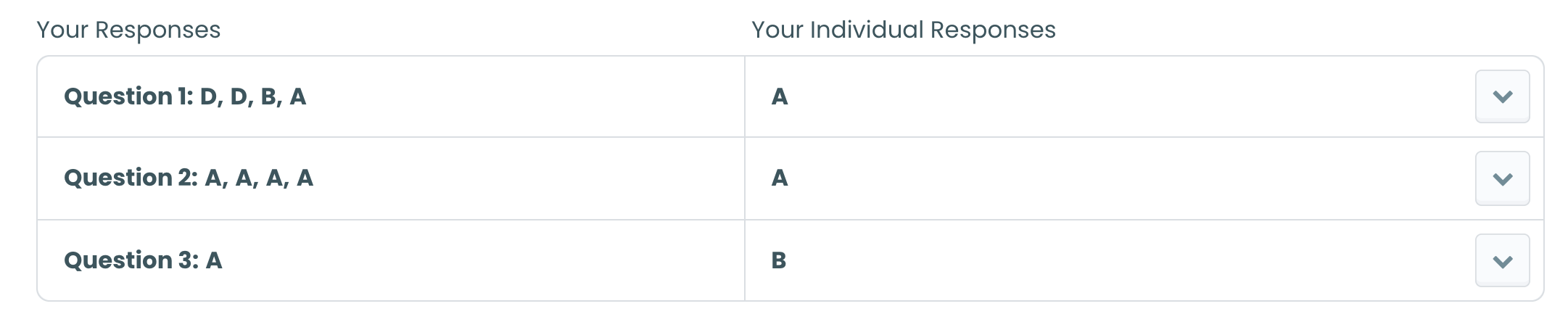
Task: Open the chevron dropdown for Question 3
Action: click(1502, 260)
